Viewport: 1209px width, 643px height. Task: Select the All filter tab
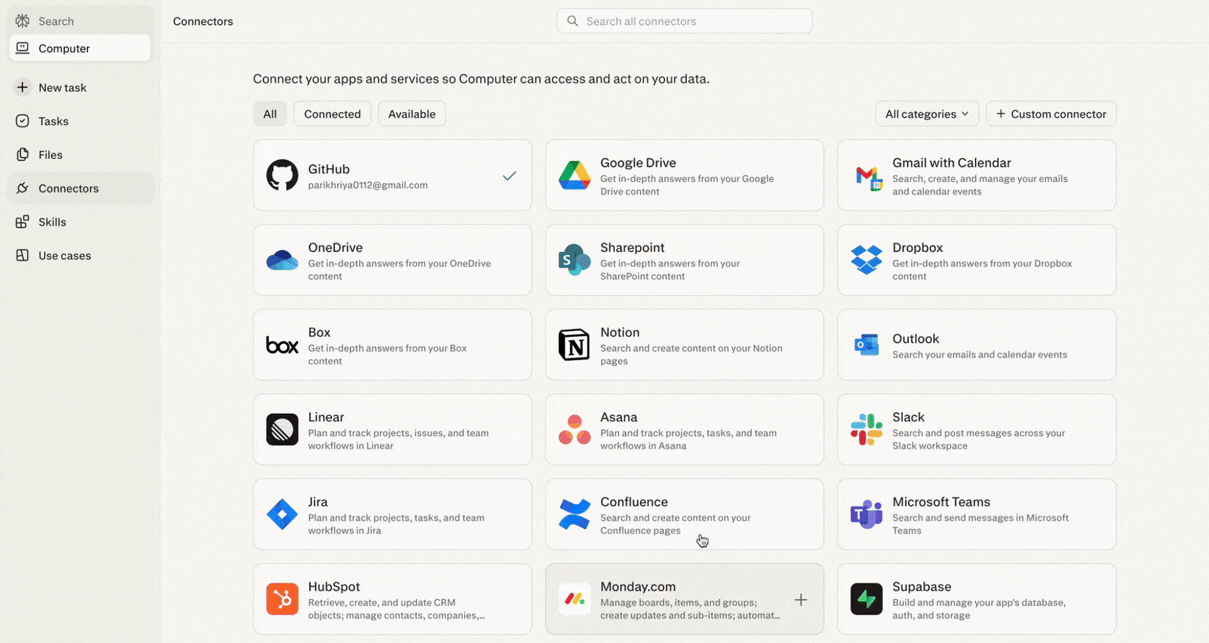pos(270,114)
